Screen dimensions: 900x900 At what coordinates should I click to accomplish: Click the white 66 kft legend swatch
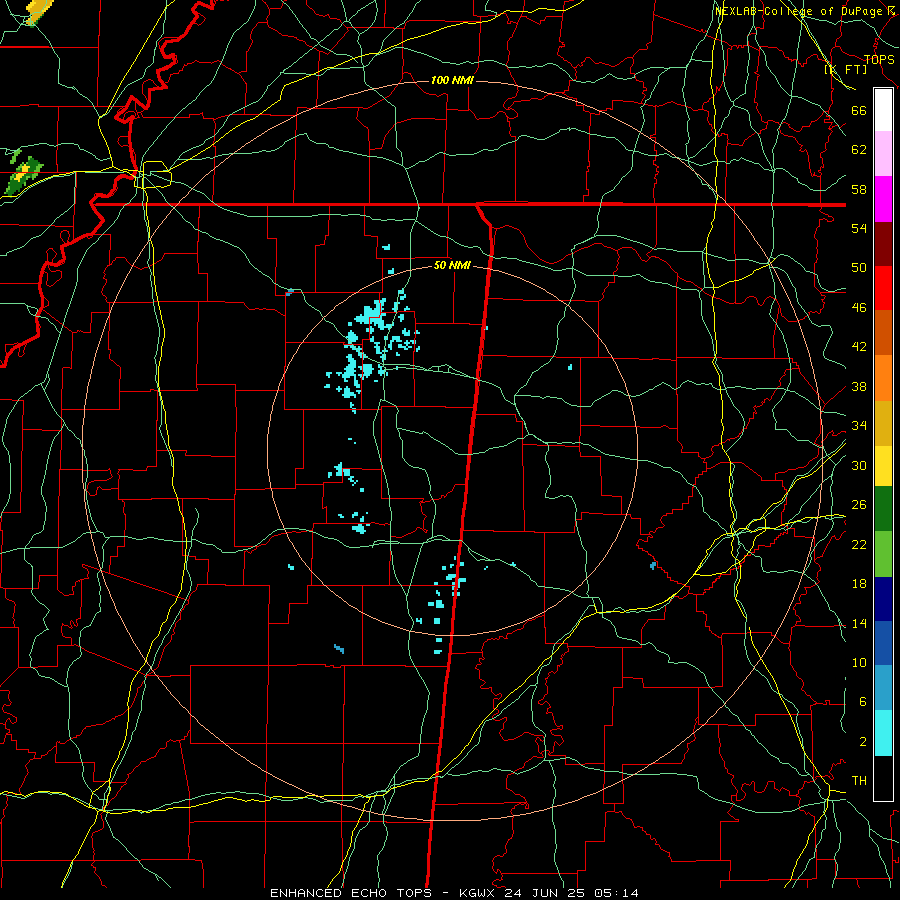tap(883, 110)
